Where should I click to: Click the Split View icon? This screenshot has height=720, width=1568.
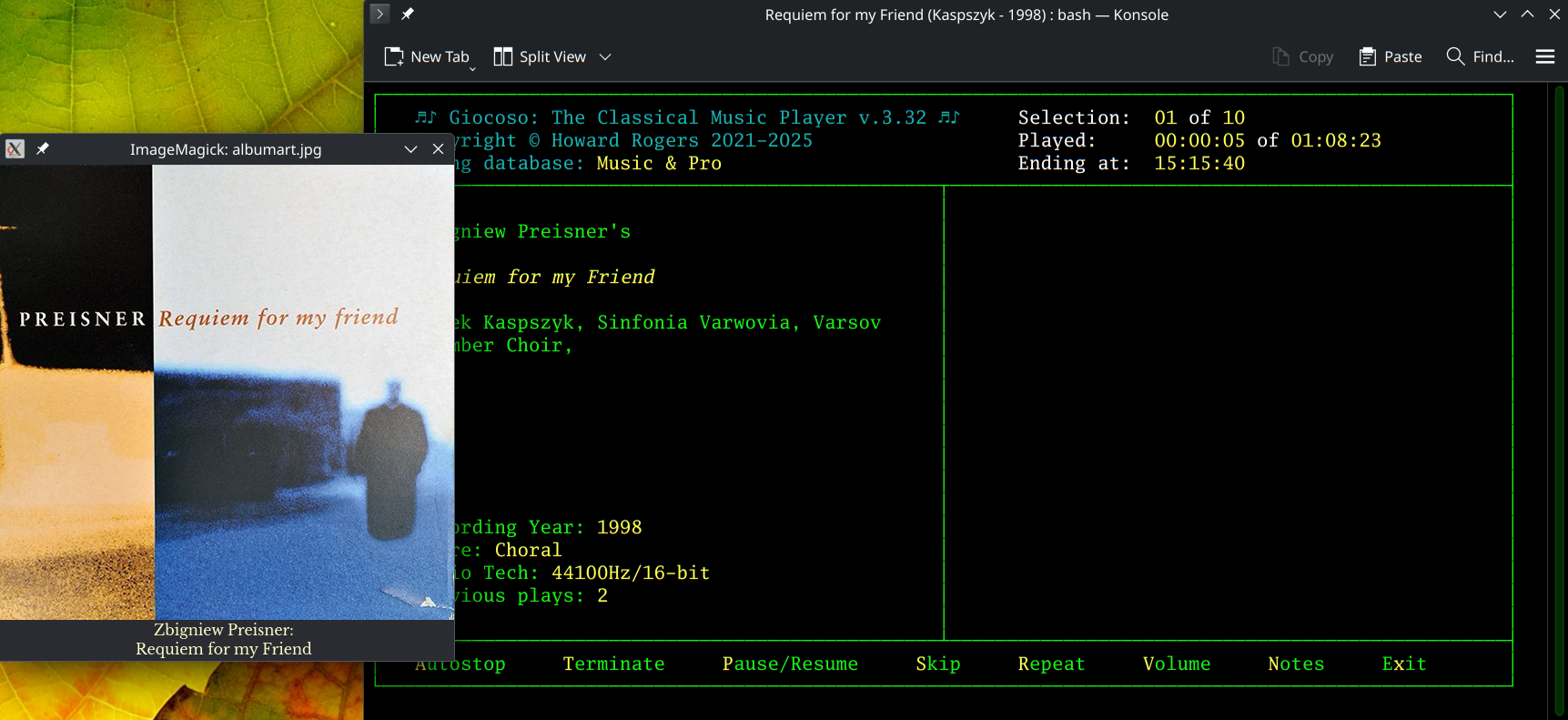coord(502,56)
